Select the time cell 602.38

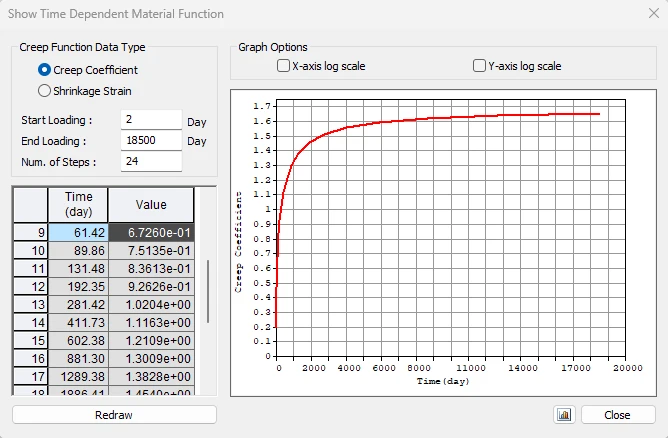(x=78, y=340)
